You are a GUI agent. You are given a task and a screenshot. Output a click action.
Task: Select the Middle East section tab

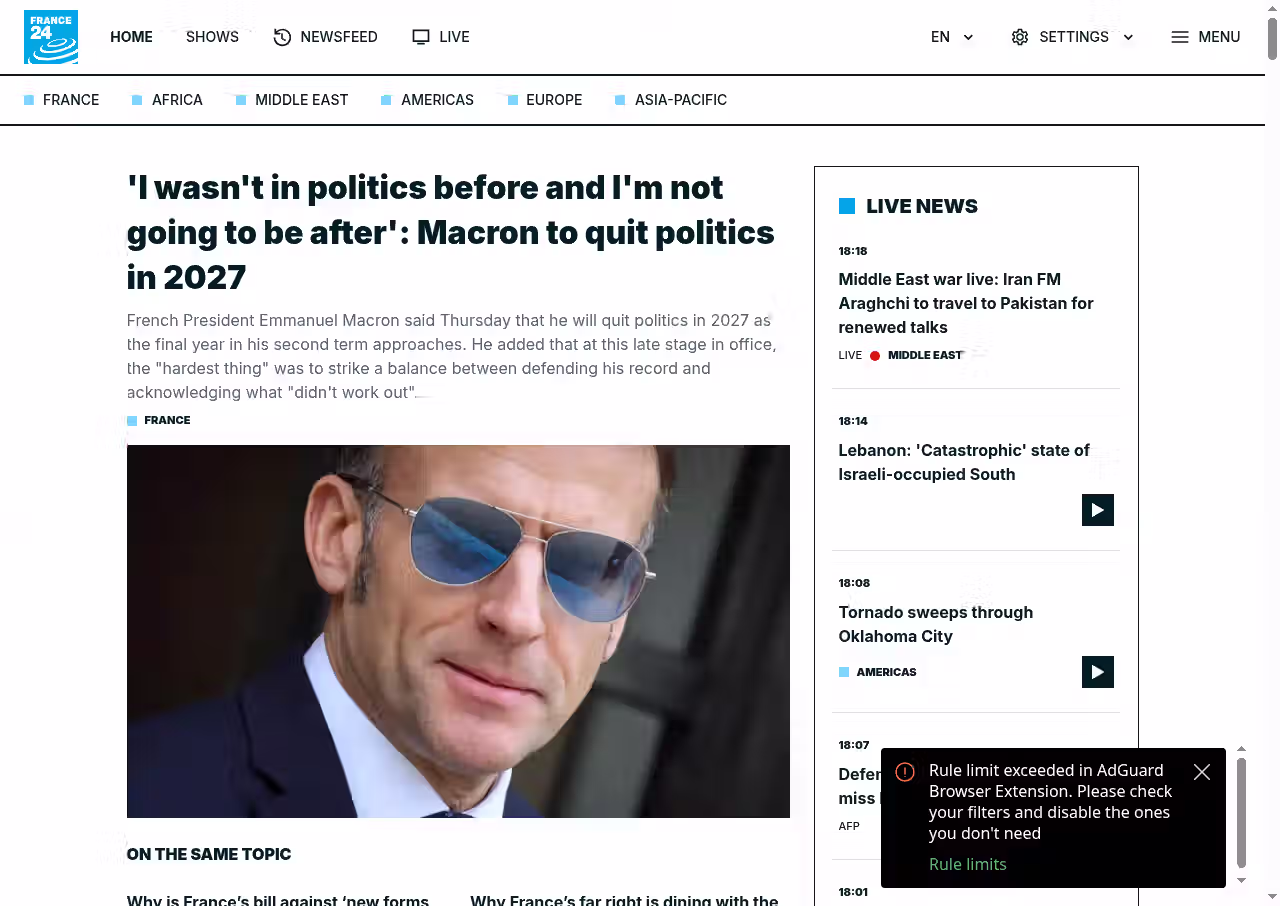click(x=301, y=100)
